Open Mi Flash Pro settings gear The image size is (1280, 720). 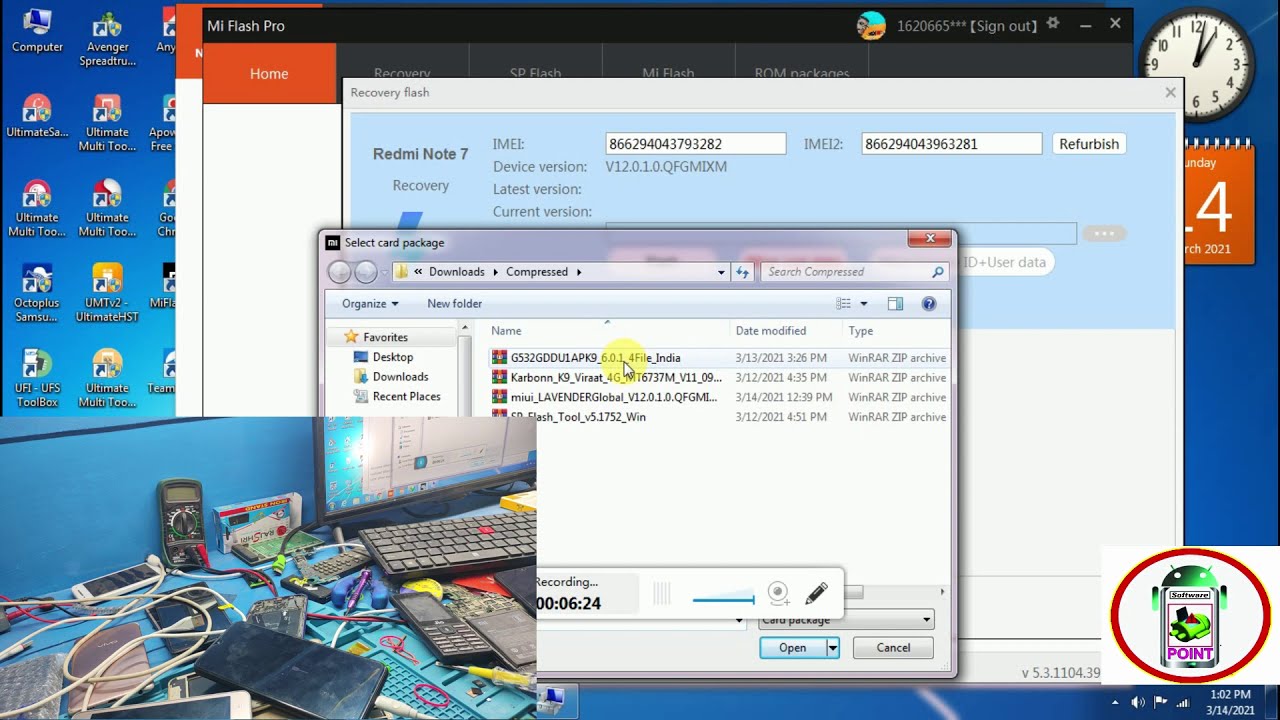click(x=1052, y=24)
